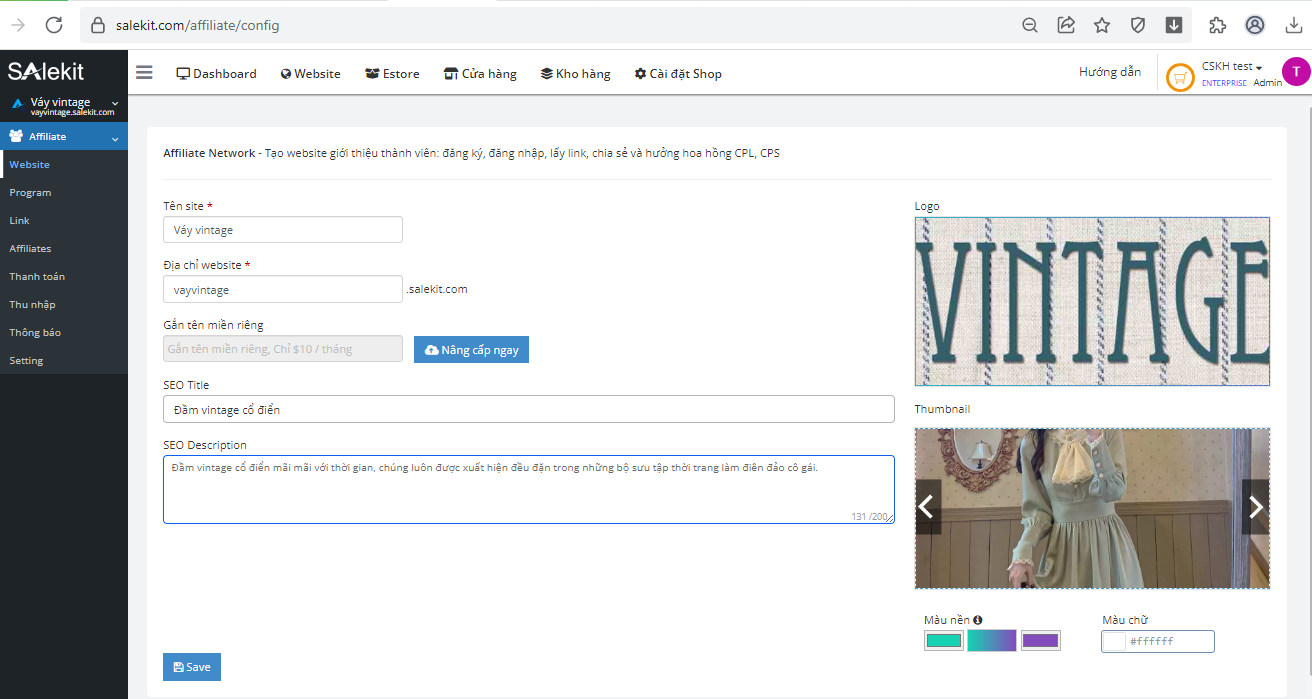Click the purple T user avatar
1312x699 pixels.
[1296, 72]
